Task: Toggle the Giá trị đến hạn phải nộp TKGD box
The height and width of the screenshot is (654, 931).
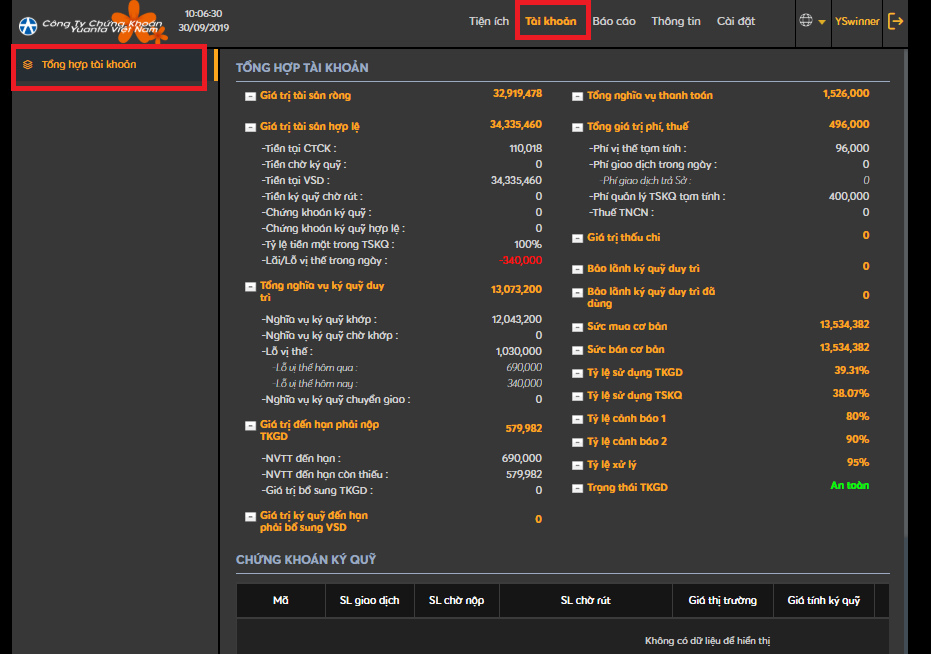Action: 250,425
